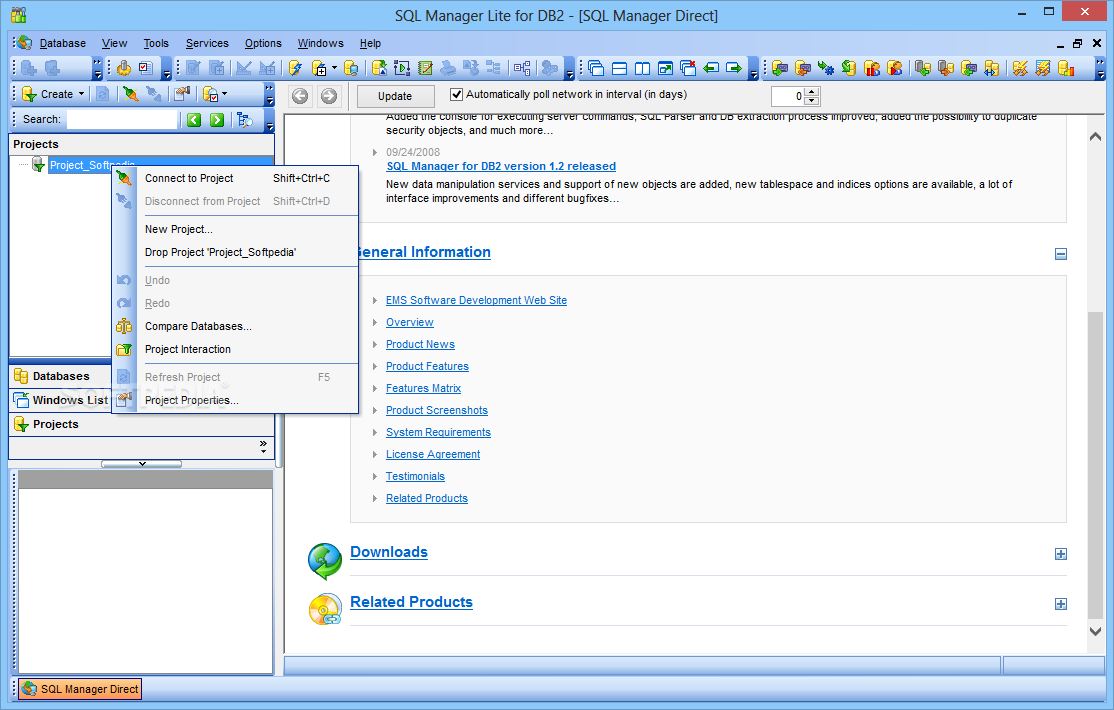
Task: Open the checklist window toolbar icon
Action: [146, 68]
